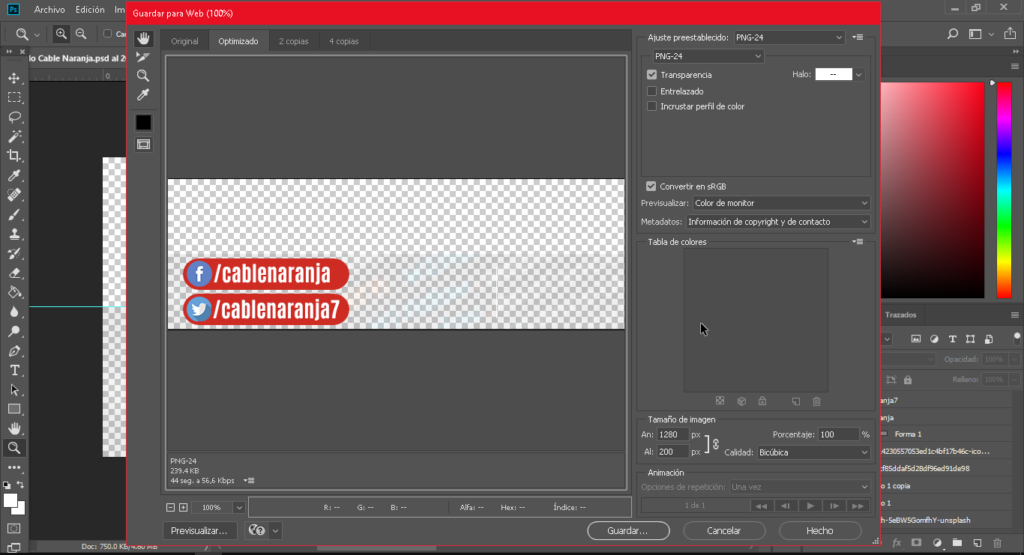Open the browser preview dropdown arrow

tap(276, 531)
